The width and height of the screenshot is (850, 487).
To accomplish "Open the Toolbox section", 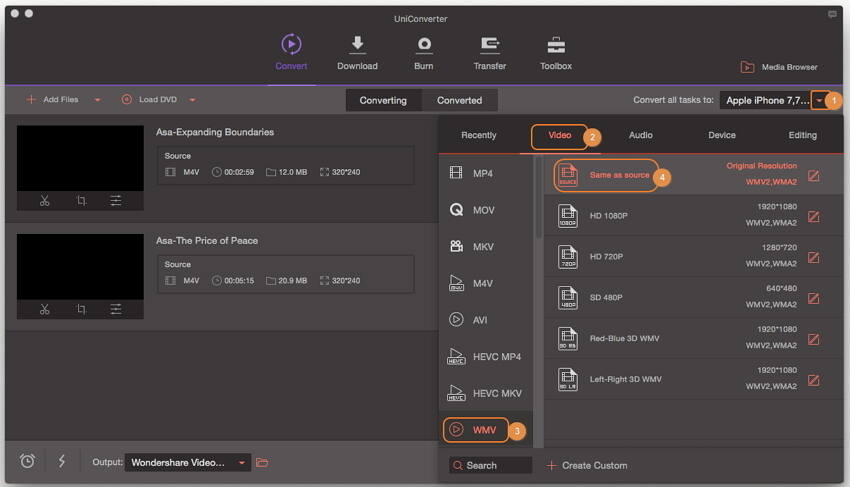I will pos(556,52).
